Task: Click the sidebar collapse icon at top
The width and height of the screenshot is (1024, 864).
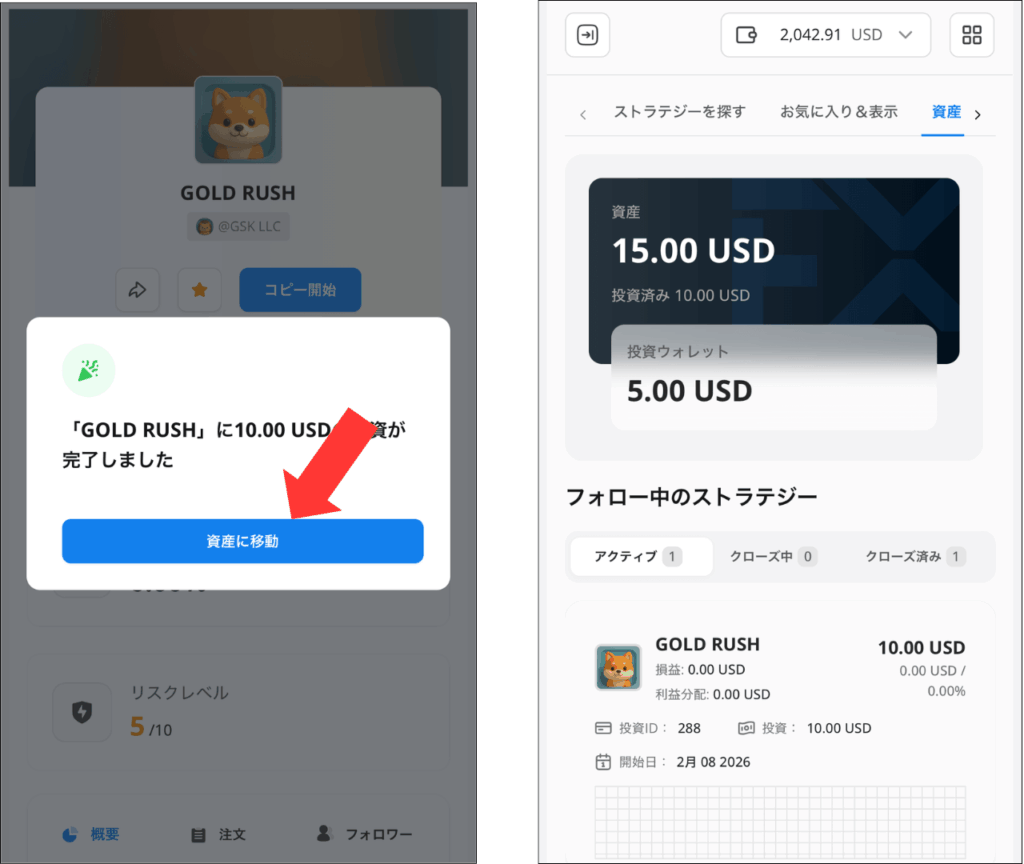Action: coord(587,35)
